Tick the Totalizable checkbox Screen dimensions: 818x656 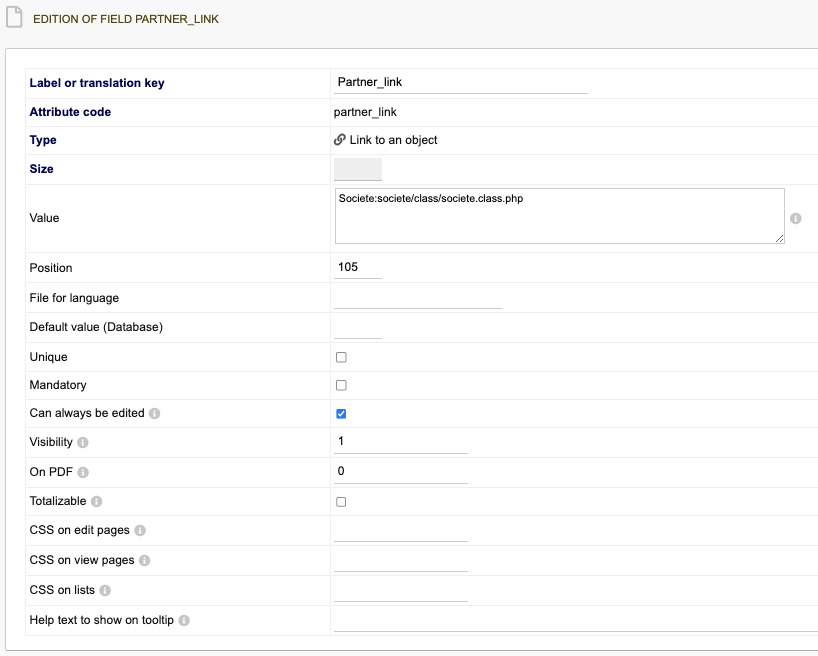click(341, 502)
